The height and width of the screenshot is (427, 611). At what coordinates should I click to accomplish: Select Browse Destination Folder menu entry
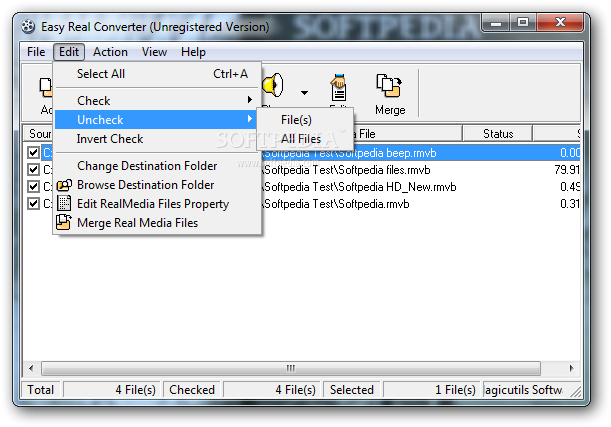[x=157, y=185]
